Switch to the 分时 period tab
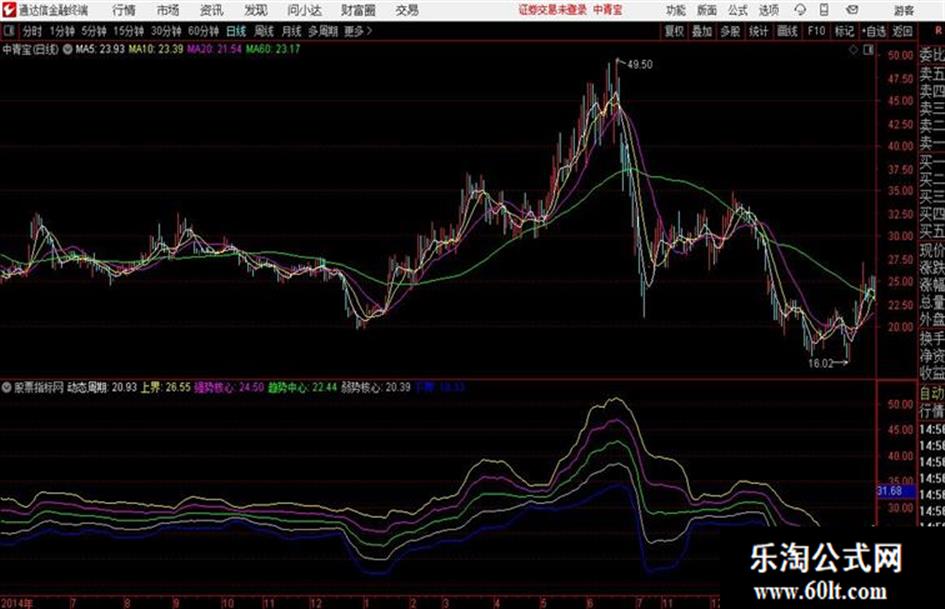 pyautogui.click(x=33, y=31)
